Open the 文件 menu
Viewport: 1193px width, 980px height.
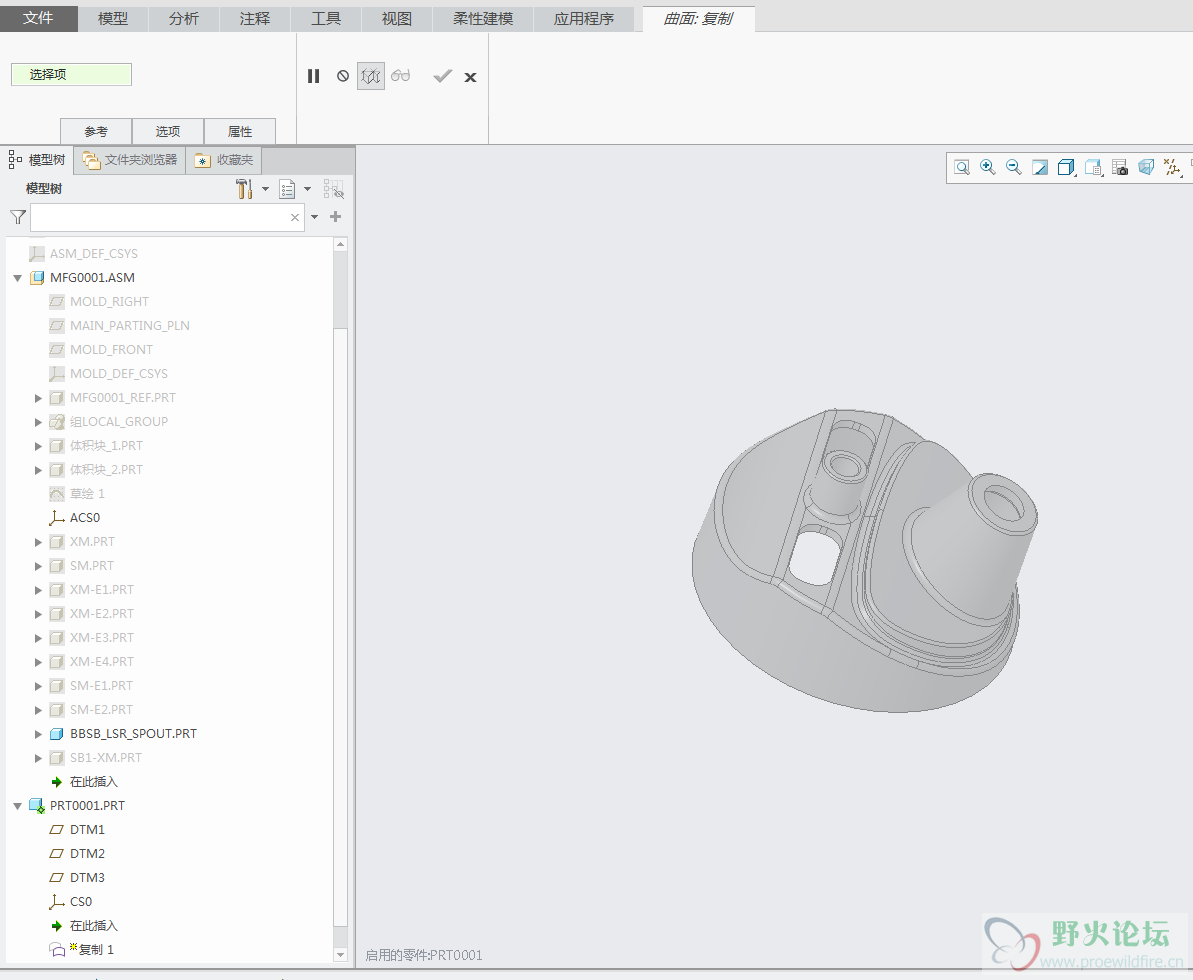[x=39, y=18]
